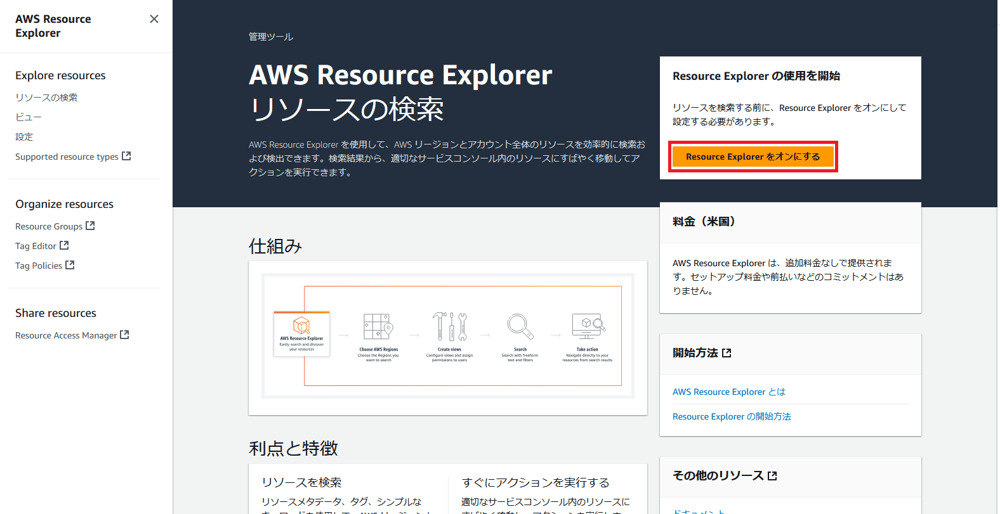This screenshot has width=1000, height=514.
Task: Open リソースの検索 in the sidebar
Action: [47, 98]
